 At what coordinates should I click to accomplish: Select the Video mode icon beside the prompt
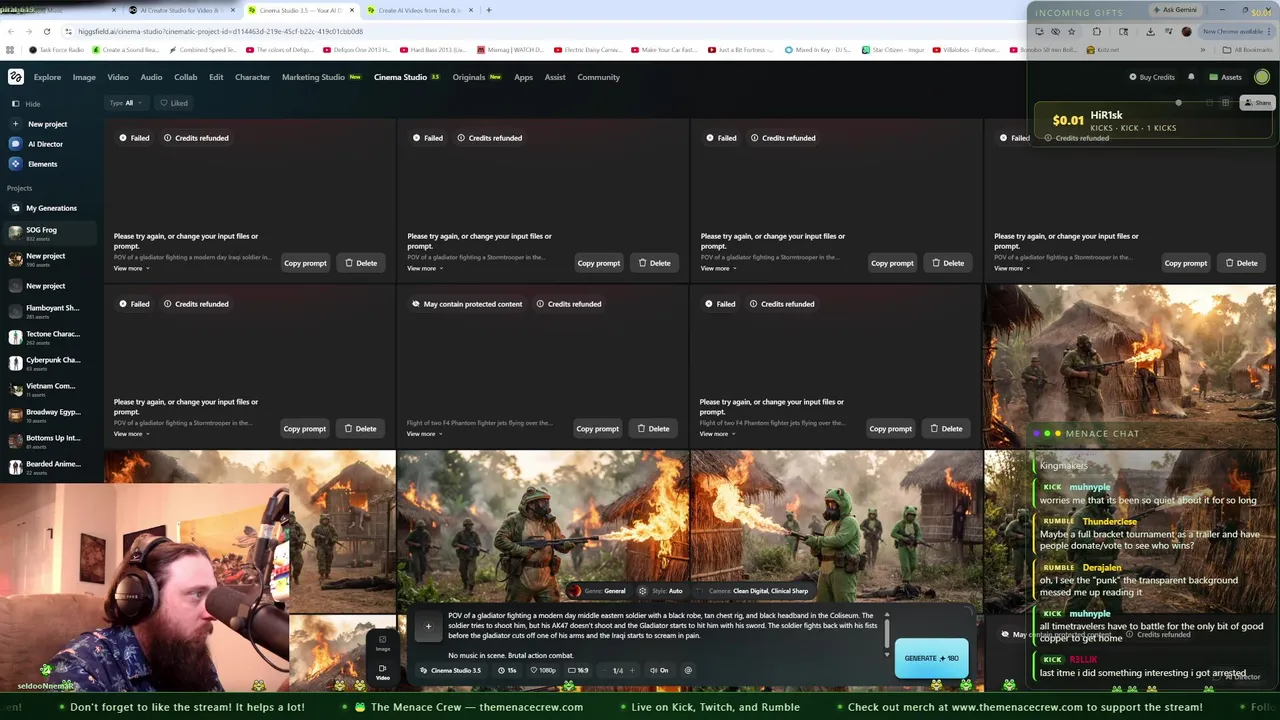pyautogui.click(x=382, y=672)
